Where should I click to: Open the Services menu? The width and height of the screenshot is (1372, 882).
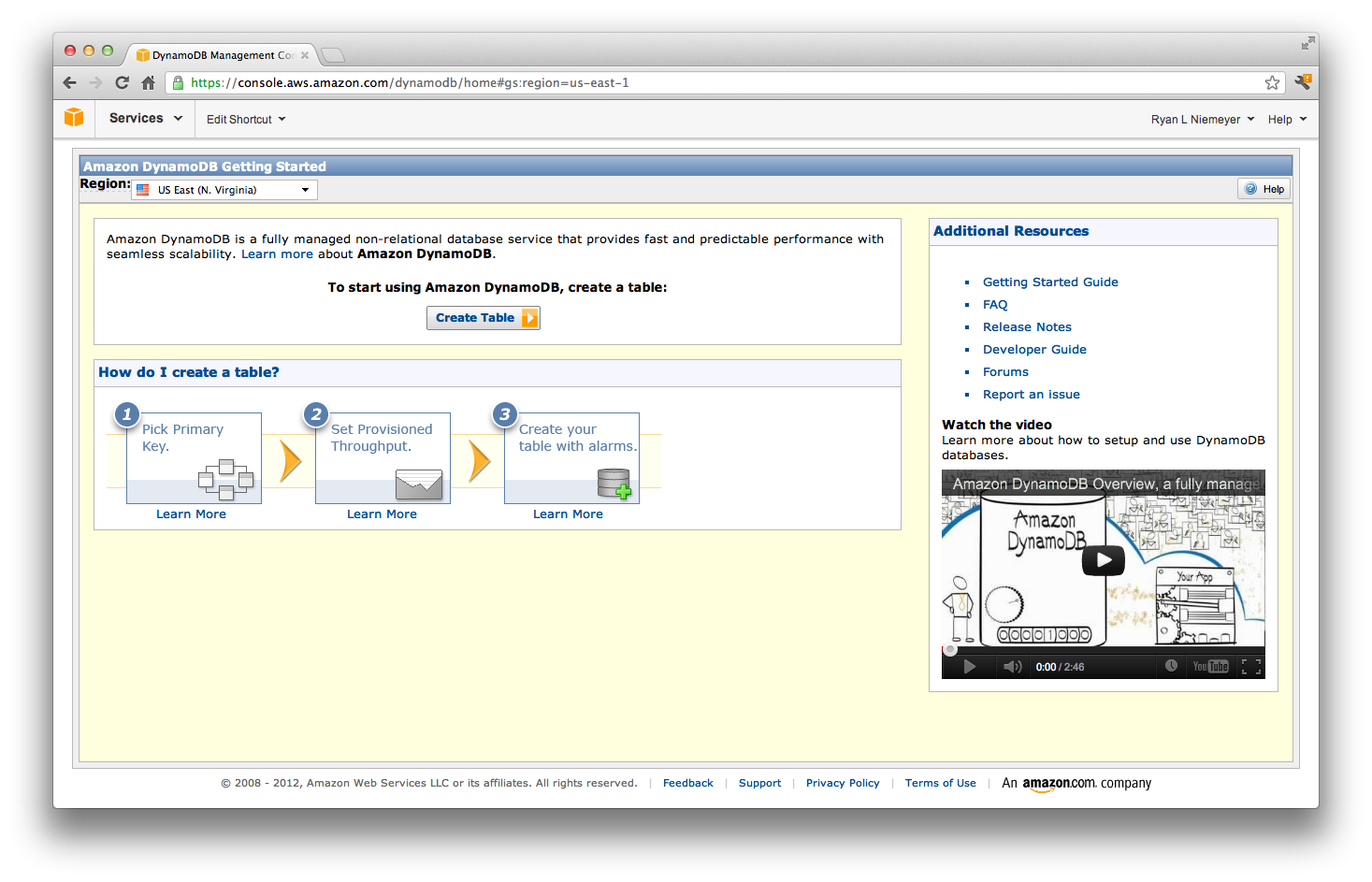pos(143,118)
